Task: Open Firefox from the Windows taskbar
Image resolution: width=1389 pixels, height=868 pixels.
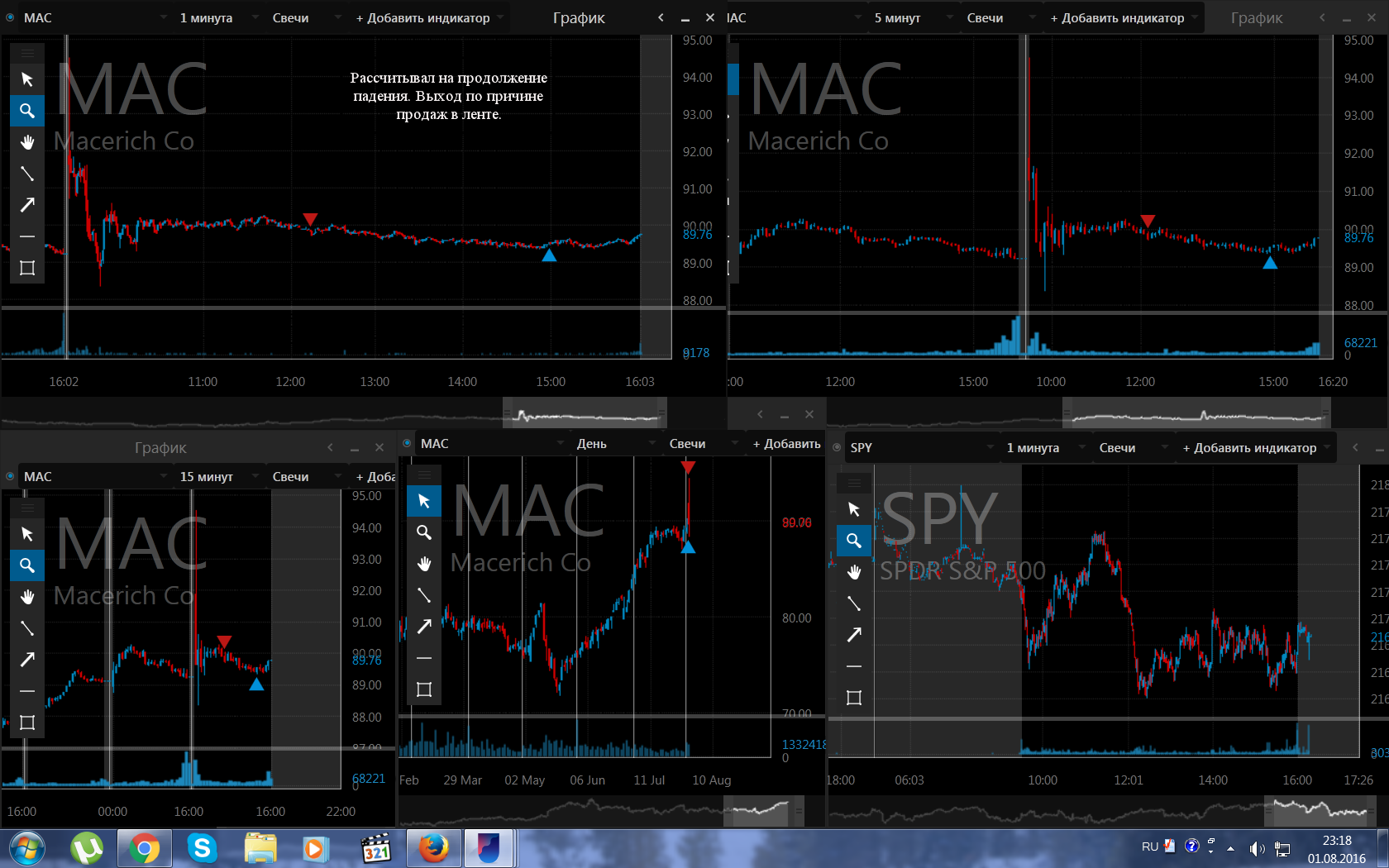Action: click(433, 848)
